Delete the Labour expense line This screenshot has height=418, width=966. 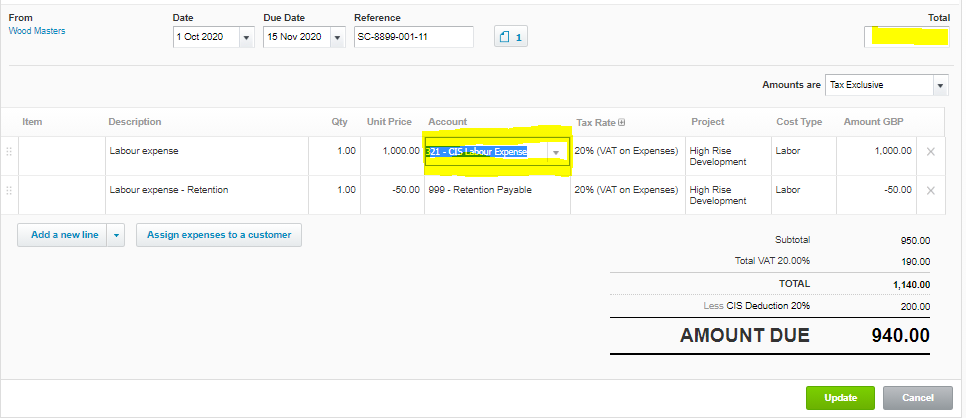[x=930, y=152]
